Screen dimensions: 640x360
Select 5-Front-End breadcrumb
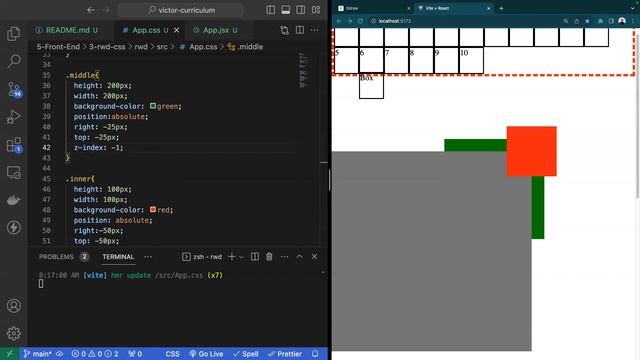(x=58, y=47)
